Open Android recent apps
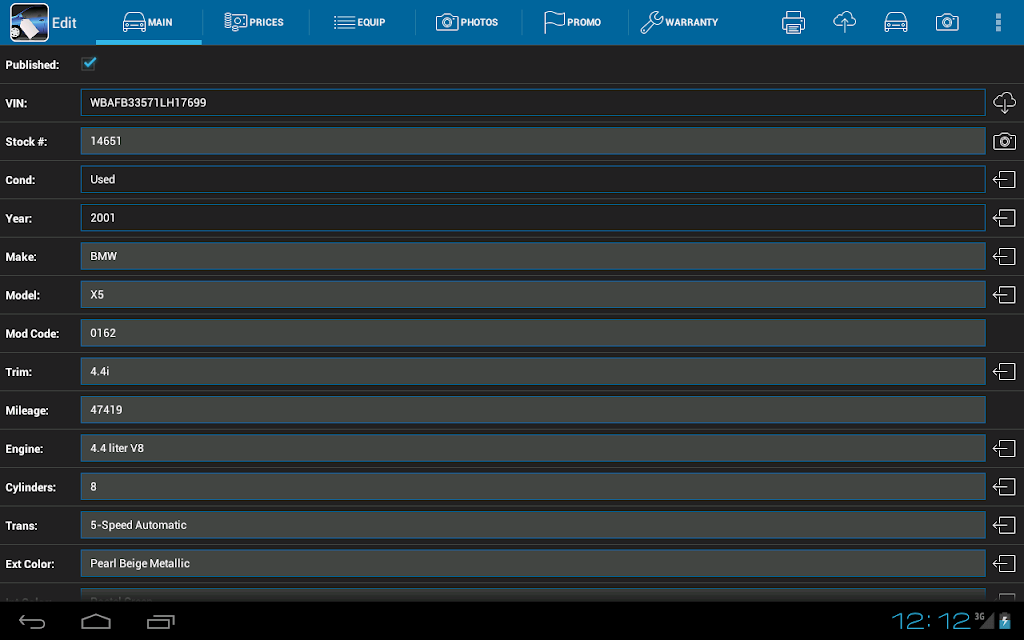 161,622
